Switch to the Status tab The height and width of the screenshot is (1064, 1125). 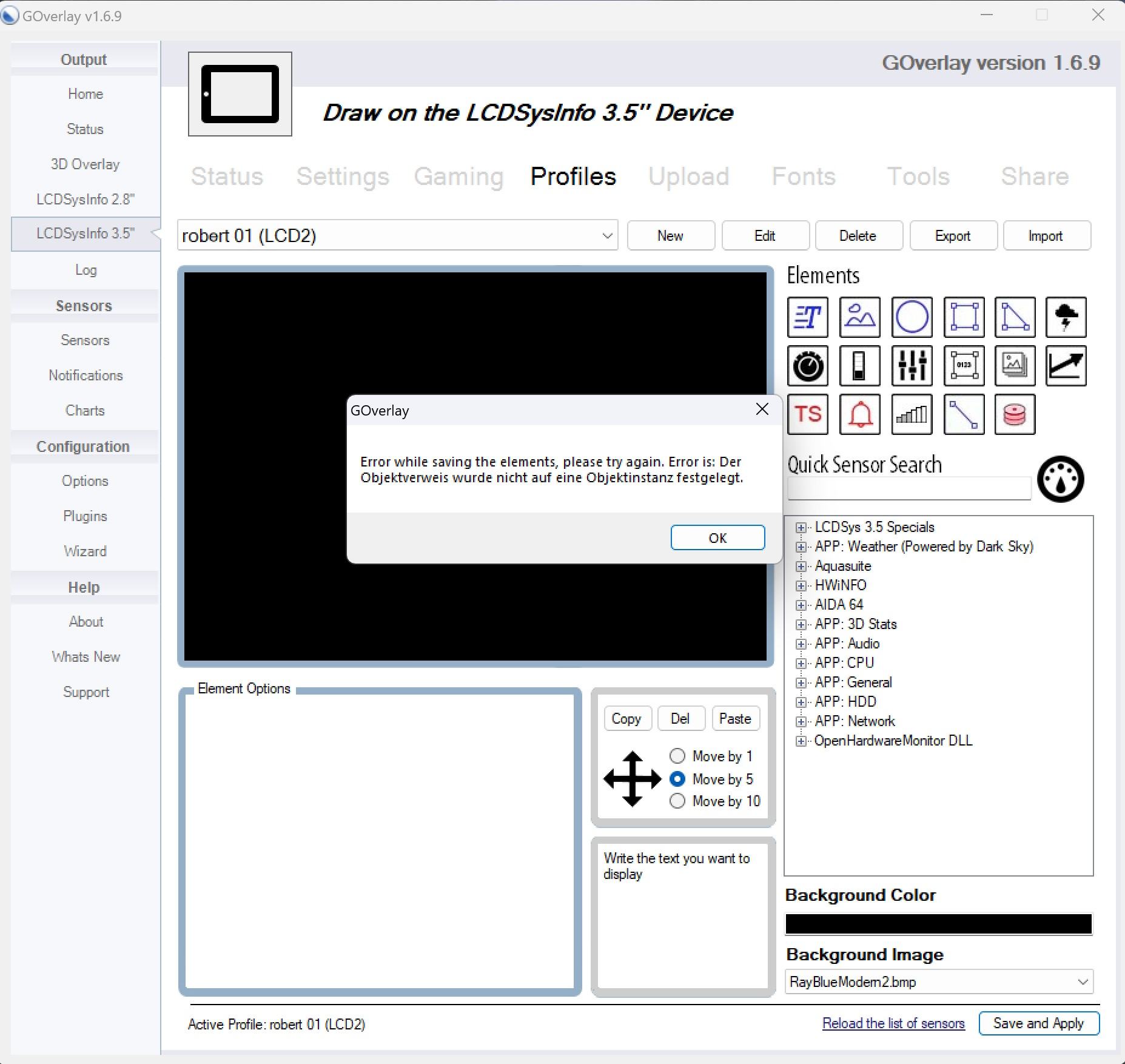(x=227, y=177)
